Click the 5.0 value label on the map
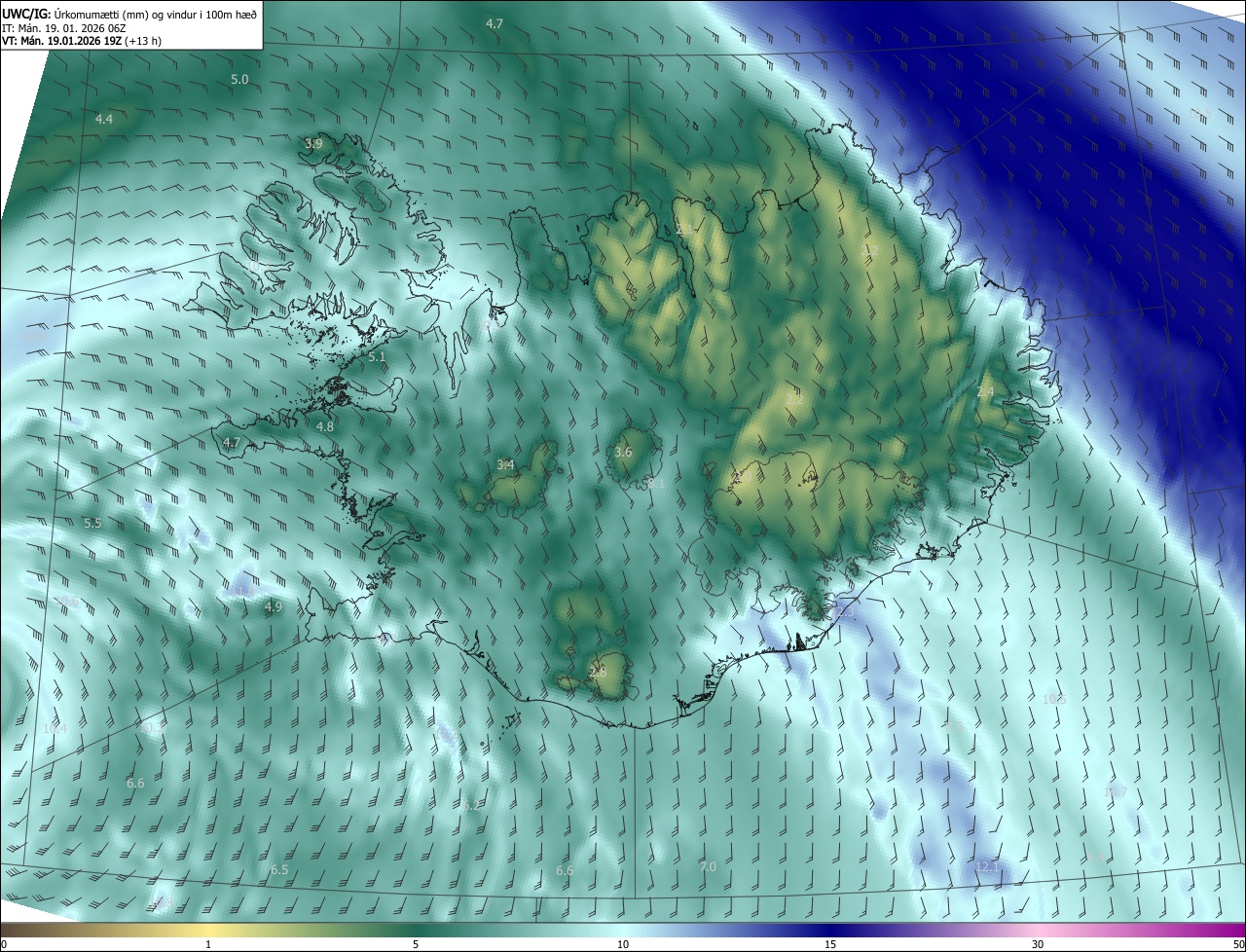 (239, 79)
